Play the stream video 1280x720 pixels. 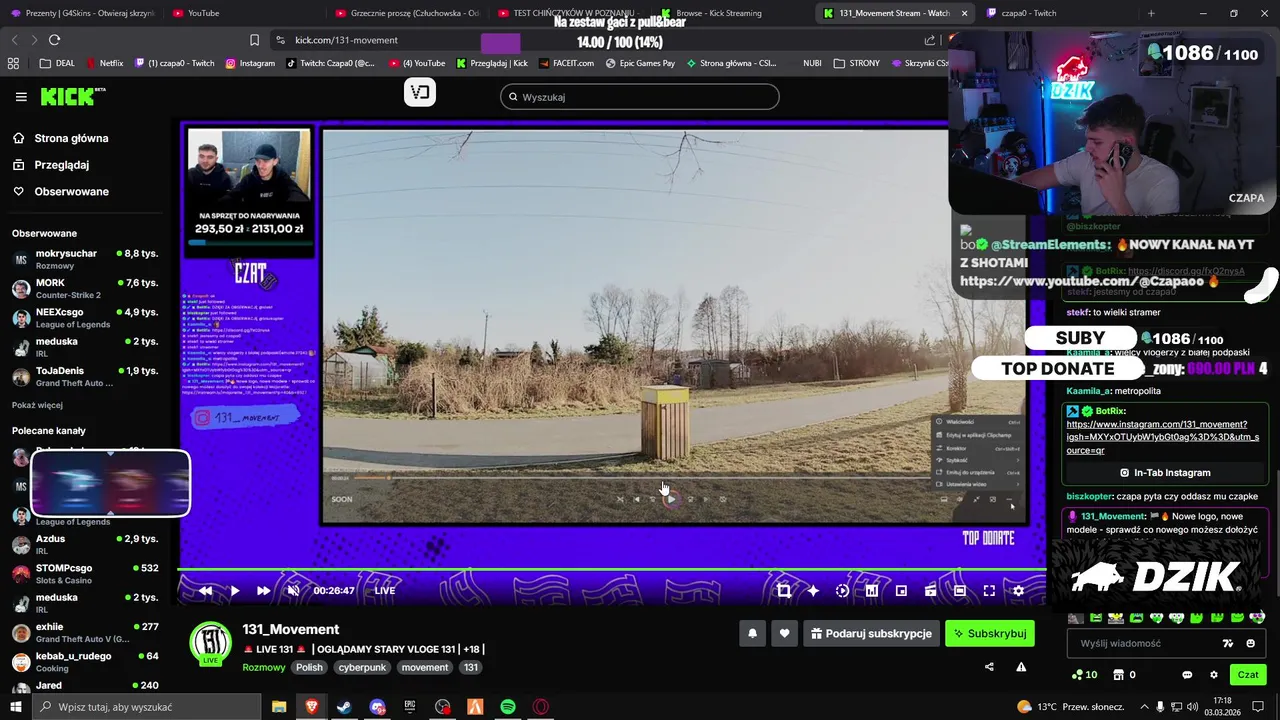pyautogui.click(x=234, y=591)
